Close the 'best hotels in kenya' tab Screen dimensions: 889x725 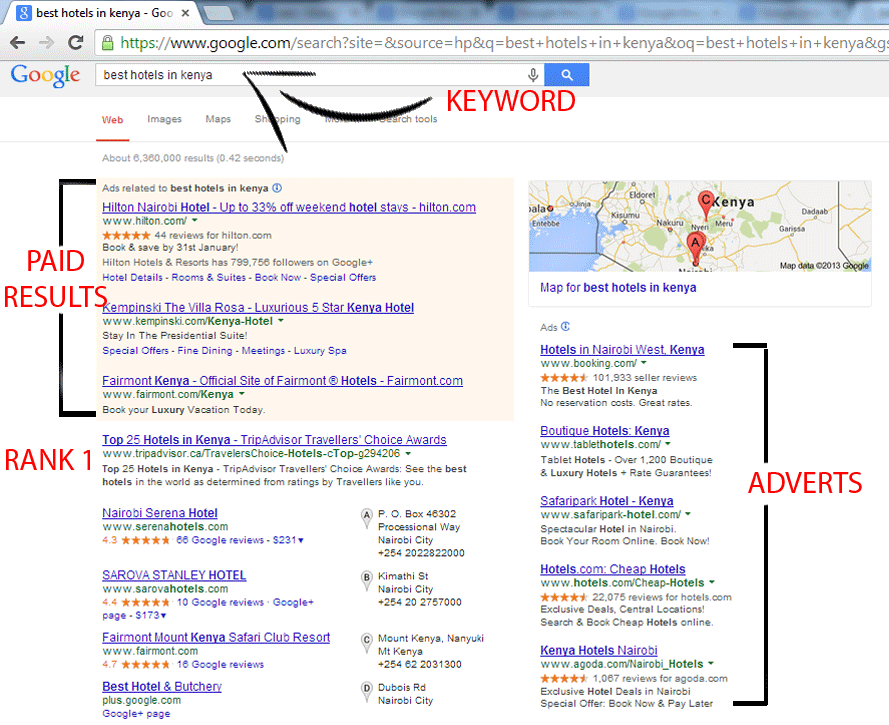click(185, 12)
